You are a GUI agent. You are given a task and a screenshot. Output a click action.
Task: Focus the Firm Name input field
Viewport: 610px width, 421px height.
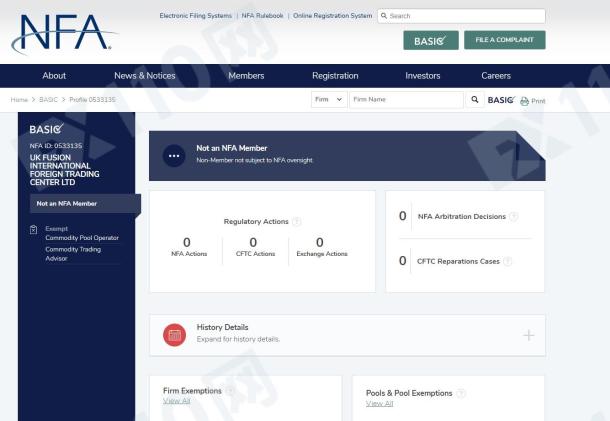407,100
